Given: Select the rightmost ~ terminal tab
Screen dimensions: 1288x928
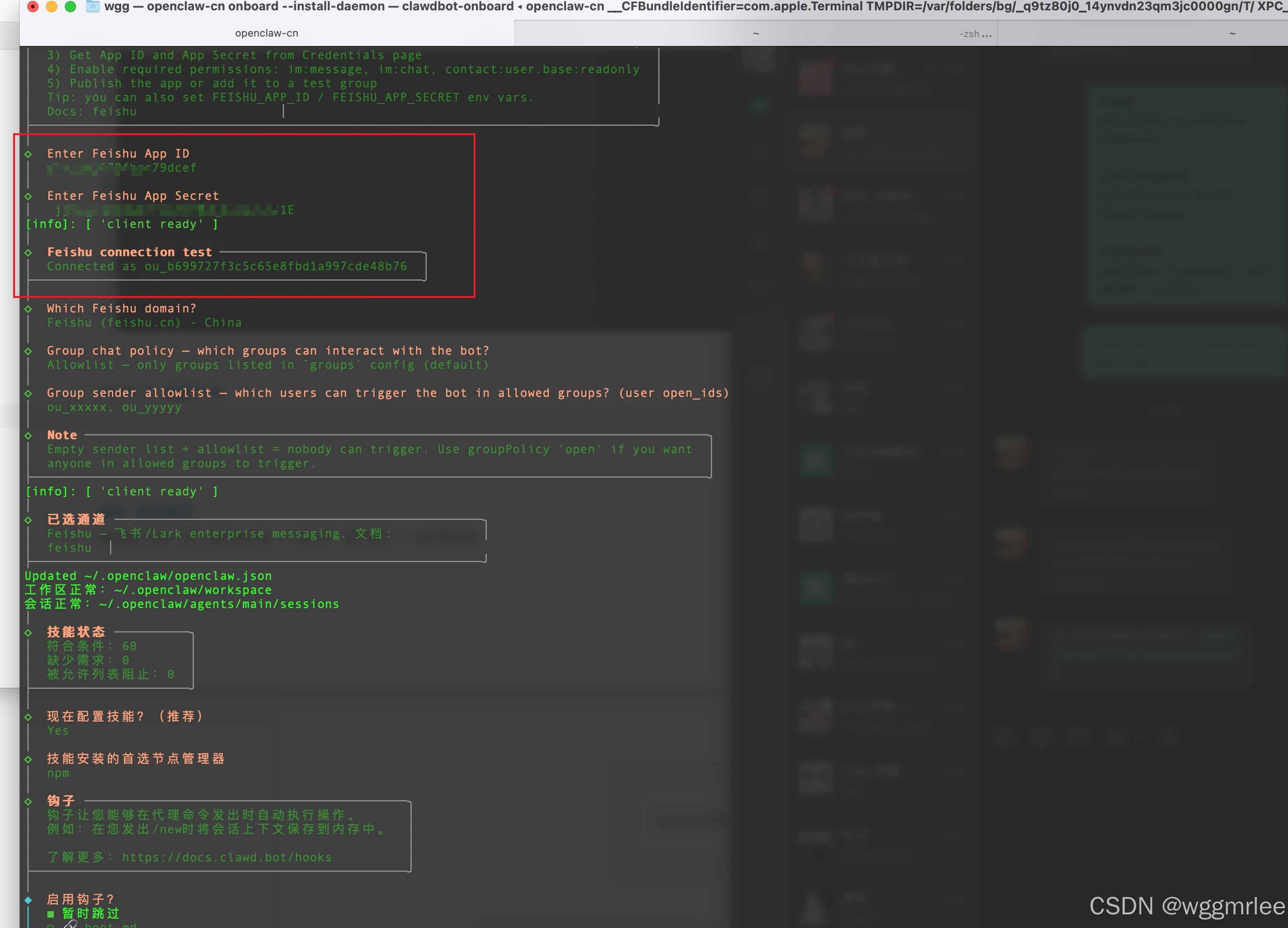Looking at the screenshot, I should tap(1232, 33).
